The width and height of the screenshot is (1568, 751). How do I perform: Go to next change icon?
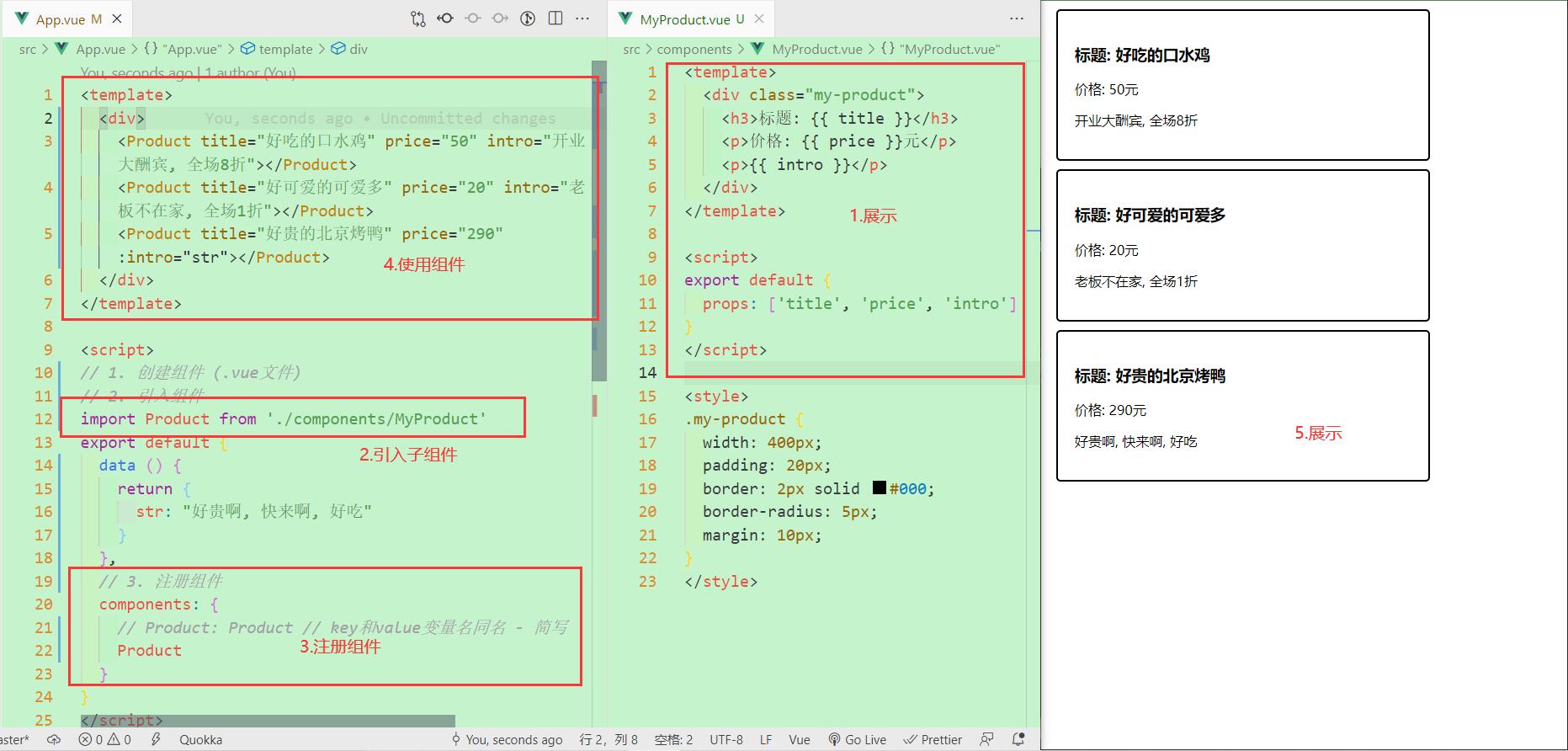500,19
